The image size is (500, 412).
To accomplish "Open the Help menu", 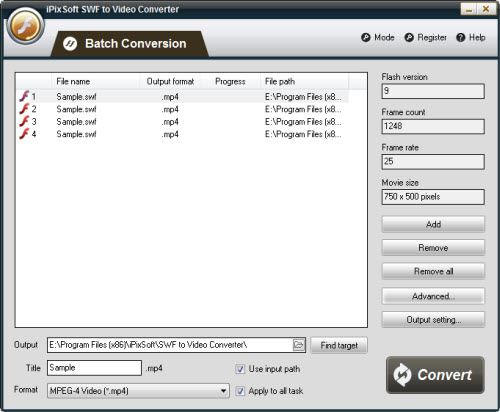I will (x=471, y=37).
